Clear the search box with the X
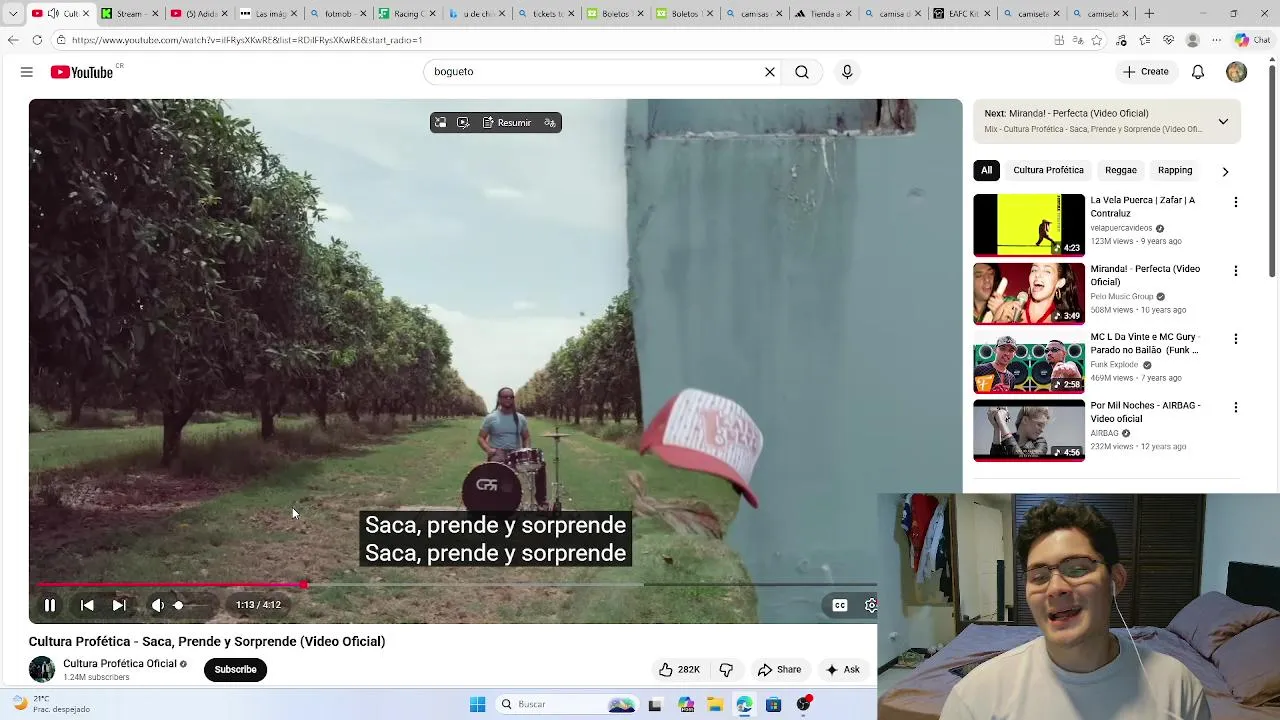 point(770,72)
